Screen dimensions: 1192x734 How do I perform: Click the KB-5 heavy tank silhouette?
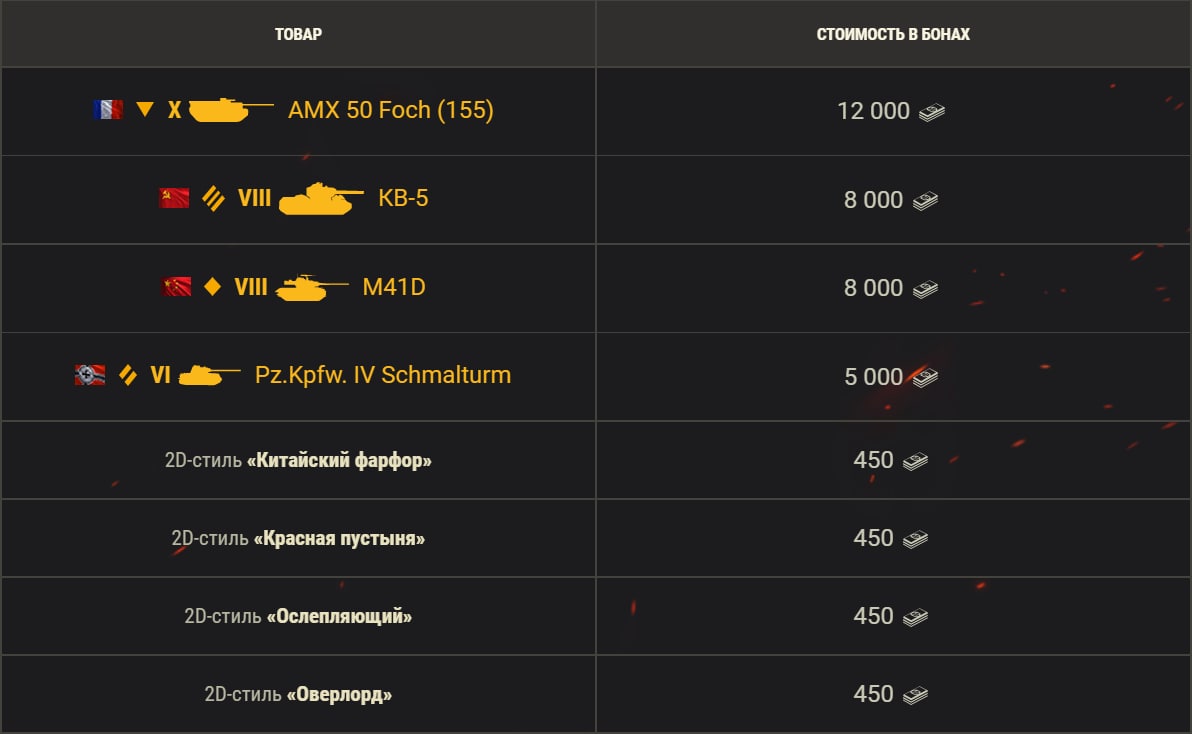[x=319, y=199]
